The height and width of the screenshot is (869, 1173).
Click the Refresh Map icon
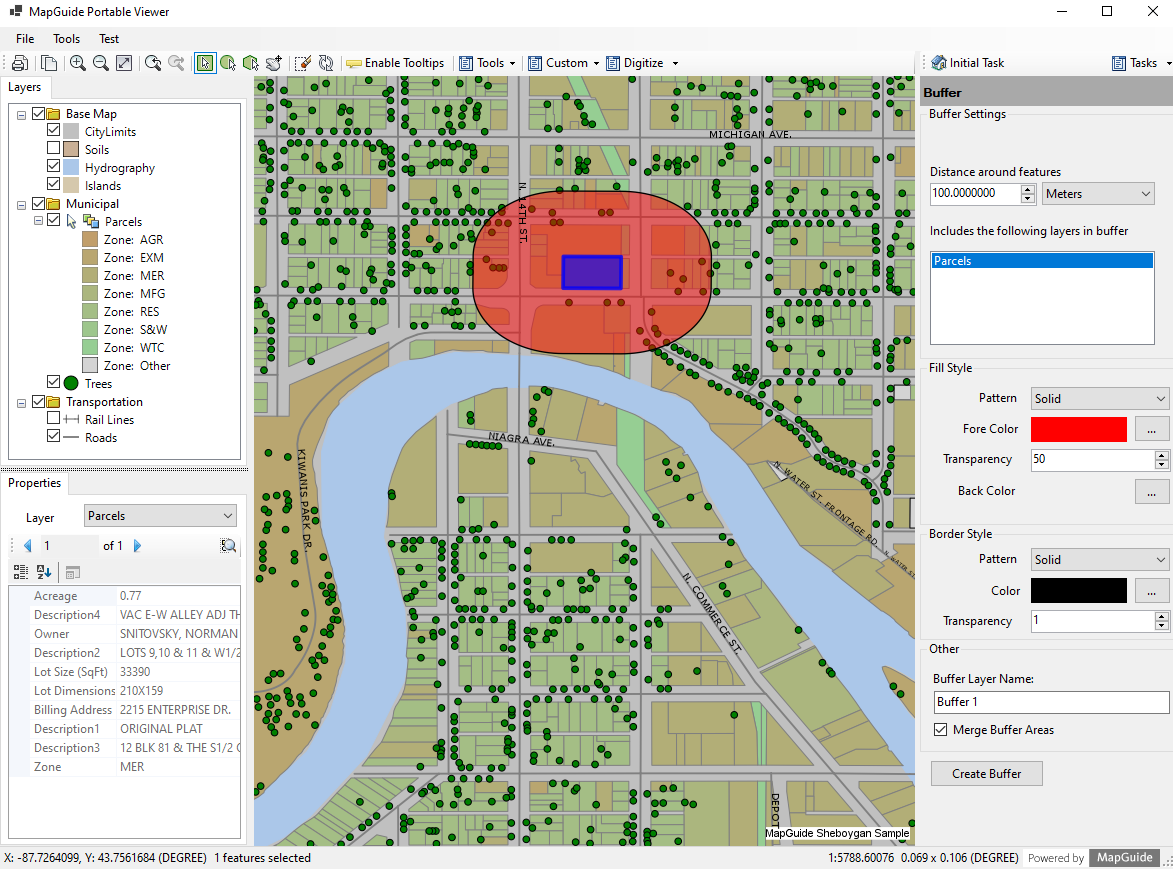click(326, 63)
